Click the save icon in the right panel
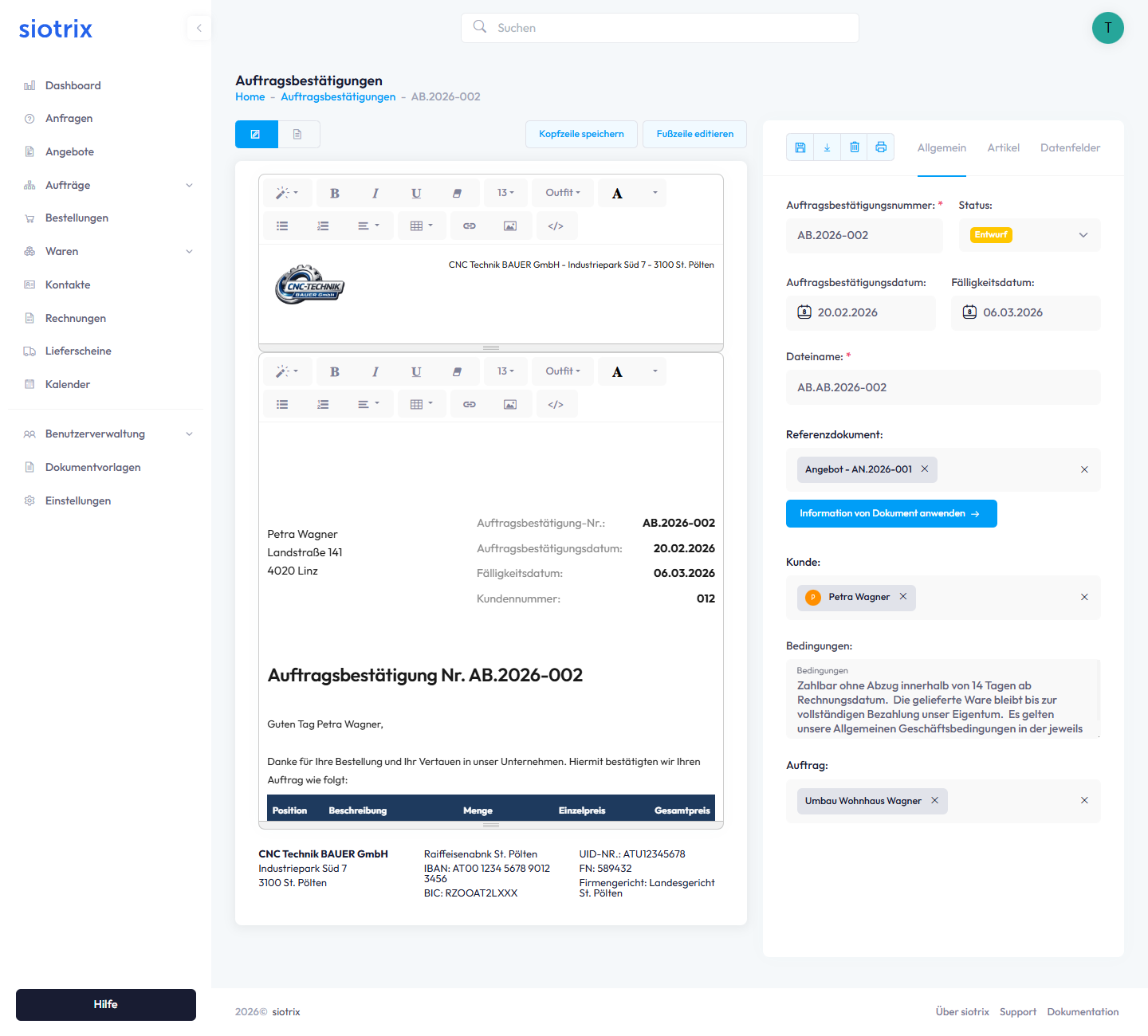Screen dimensions: 1148x1036 click(x=800, y=147)
